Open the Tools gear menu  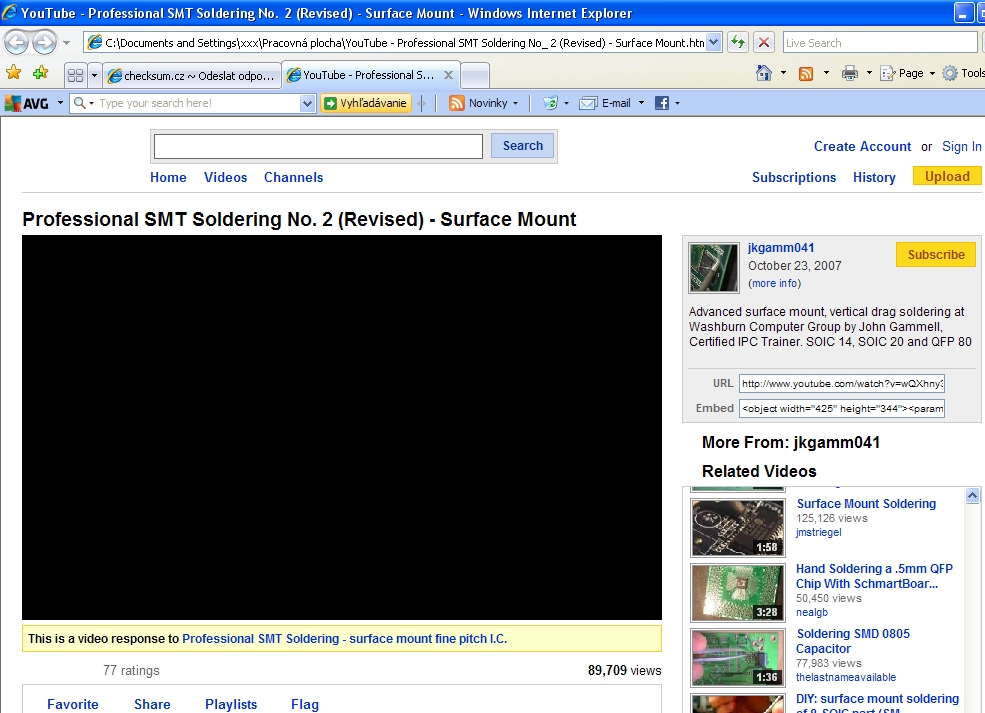(x=963, y=73)
